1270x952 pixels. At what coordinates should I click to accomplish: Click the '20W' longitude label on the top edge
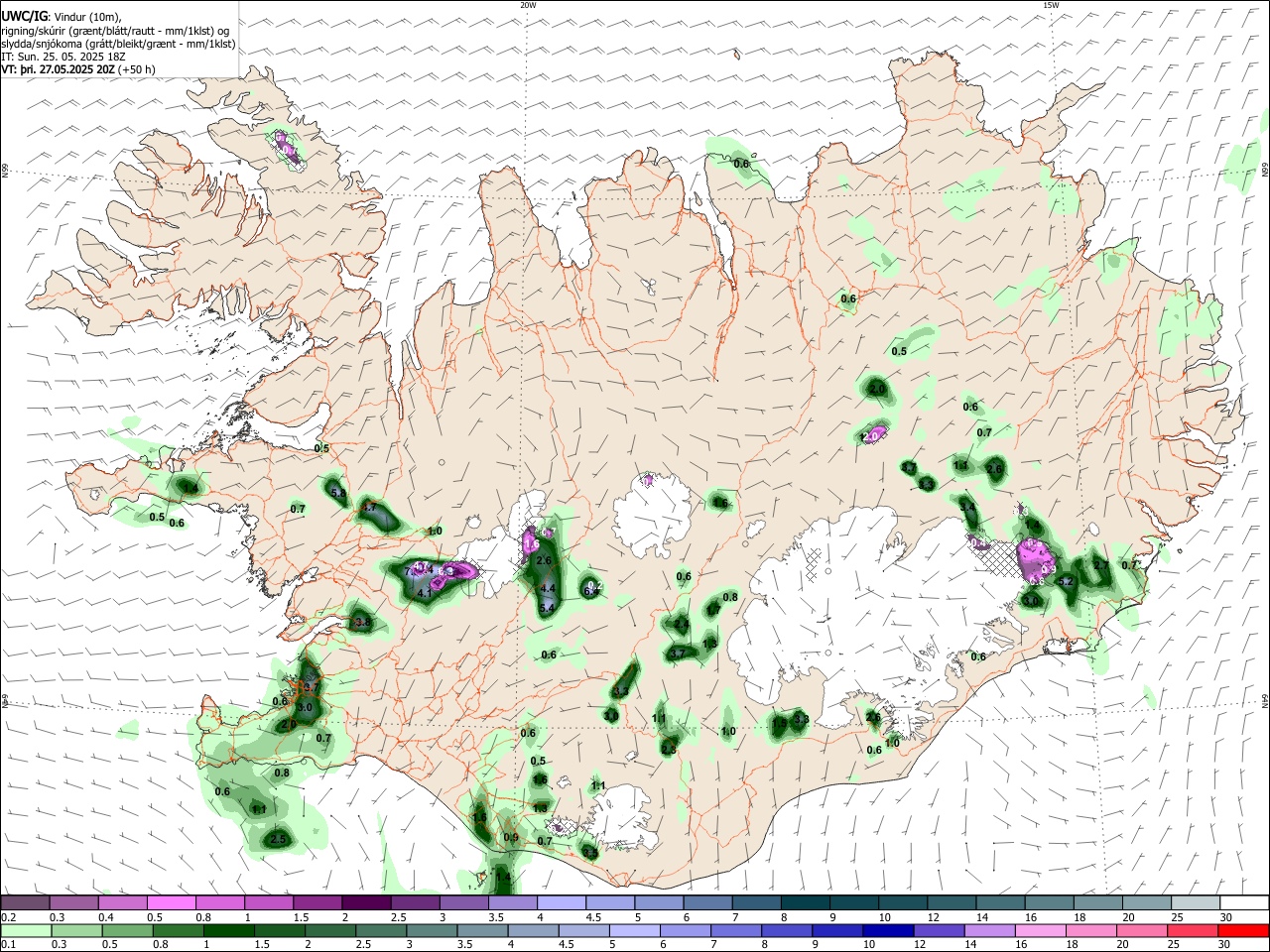click(527, 5)
